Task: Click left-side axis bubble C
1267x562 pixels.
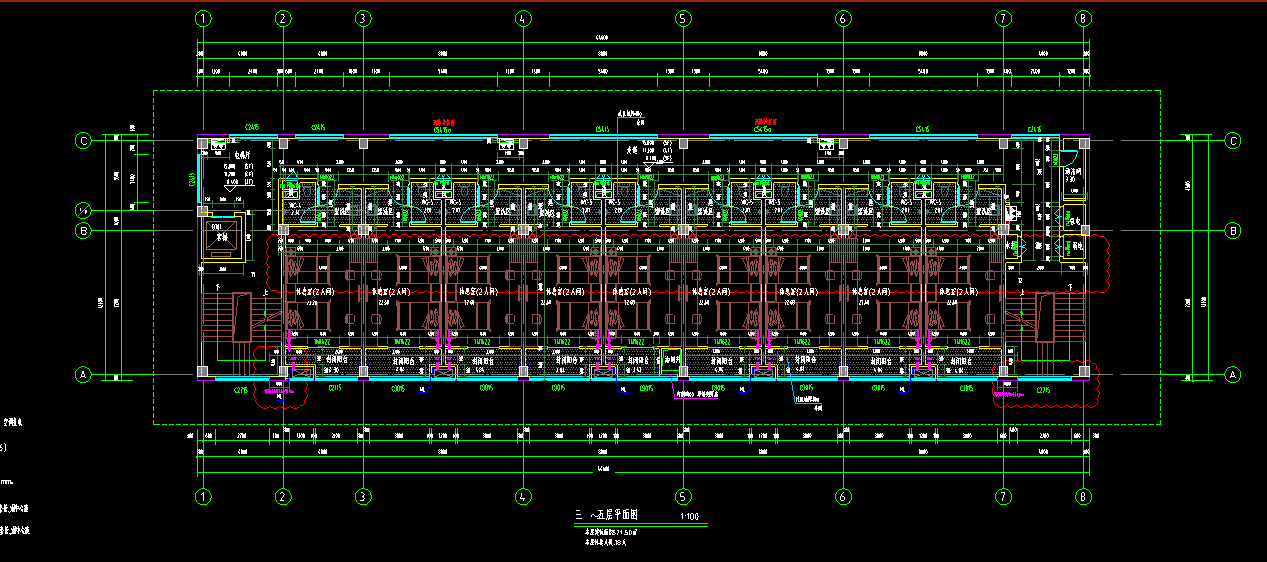Action: tap(84, 141)
